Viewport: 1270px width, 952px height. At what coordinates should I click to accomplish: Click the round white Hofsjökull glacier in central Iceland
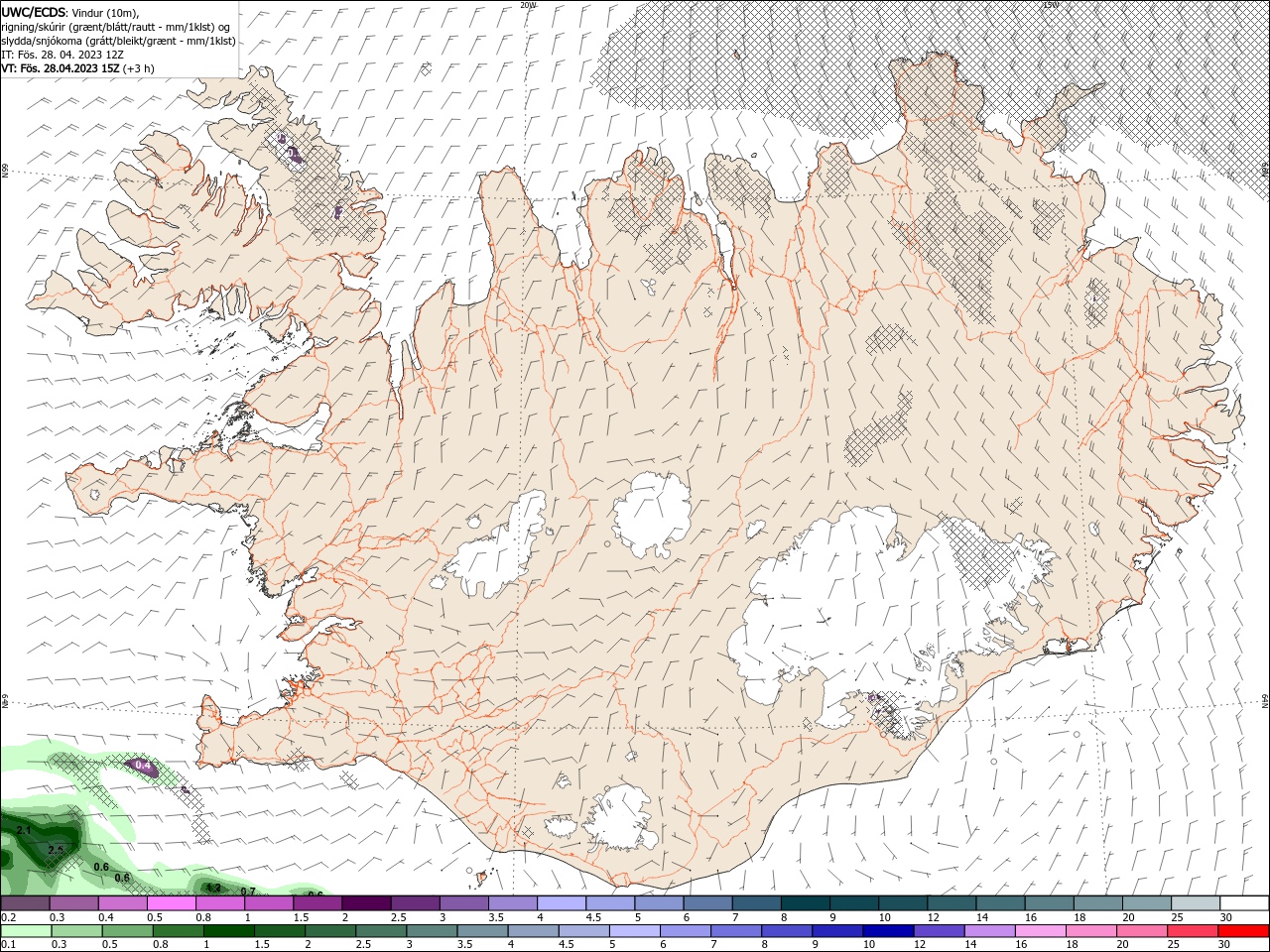pyautogui.click(x=652, y=516)
